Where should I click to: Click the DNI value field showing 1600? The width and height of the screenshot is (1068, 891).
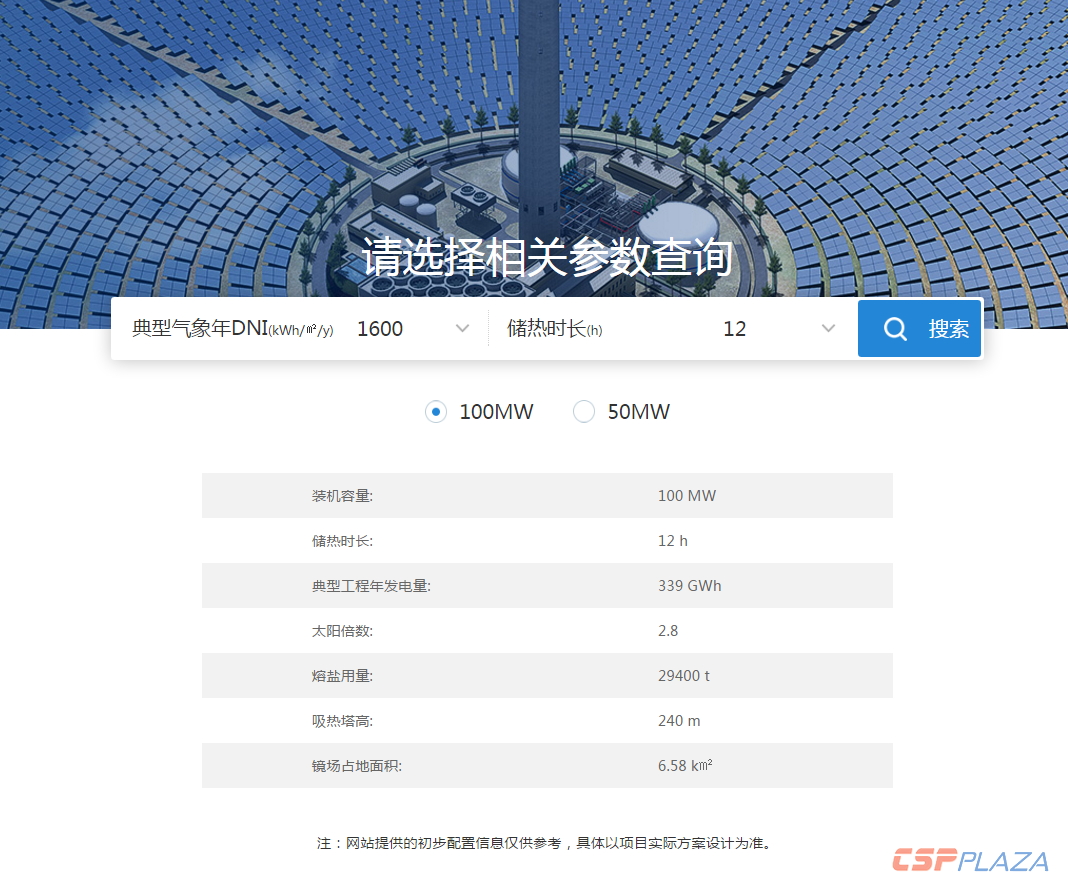tap(380, 328)
